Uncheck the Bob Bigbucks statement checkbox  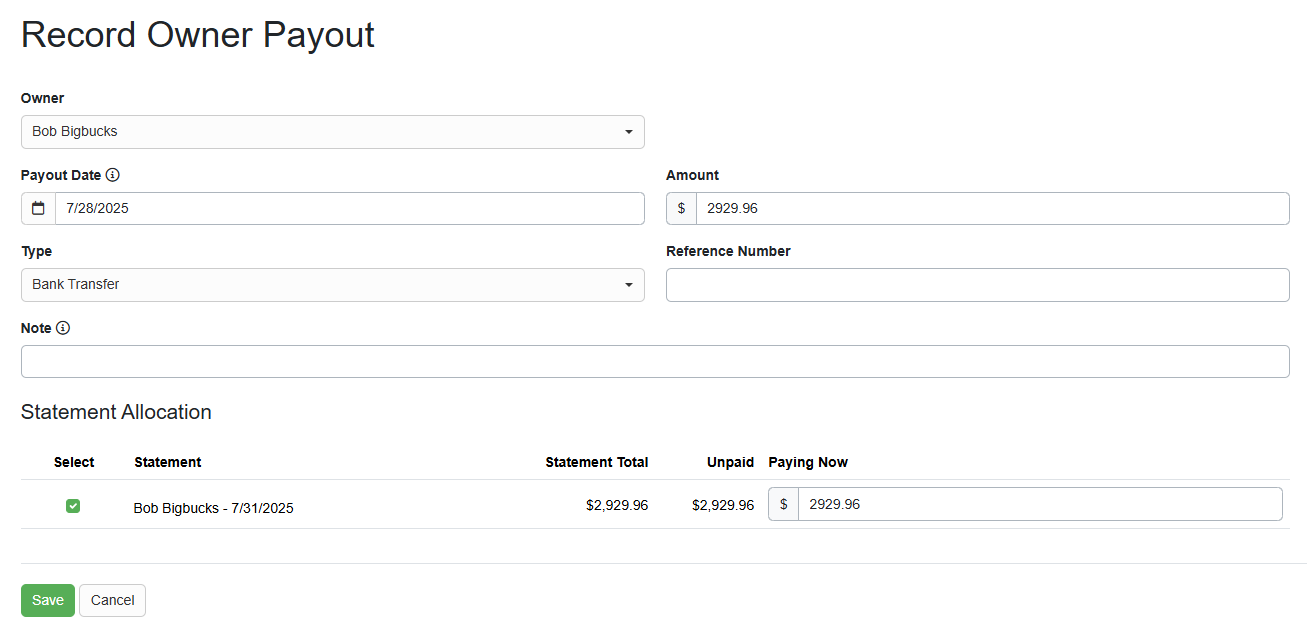point(73,506)
